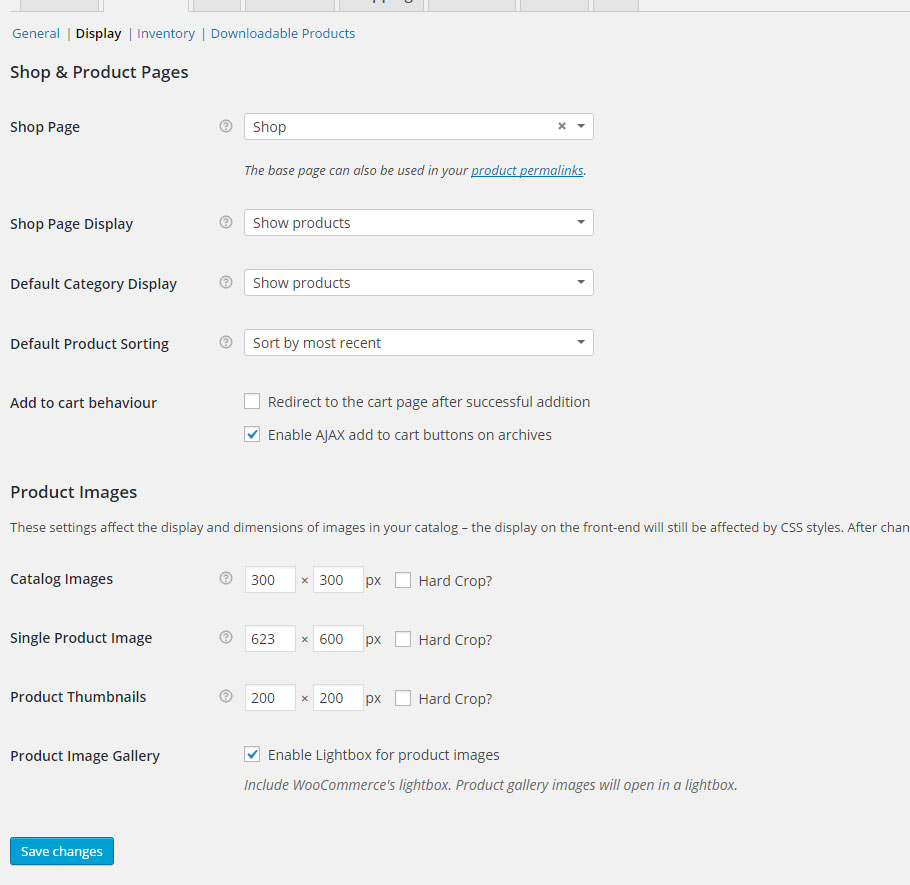910x885 pixels.
Task: Click the Product Images heading
Action: (74, 492)
